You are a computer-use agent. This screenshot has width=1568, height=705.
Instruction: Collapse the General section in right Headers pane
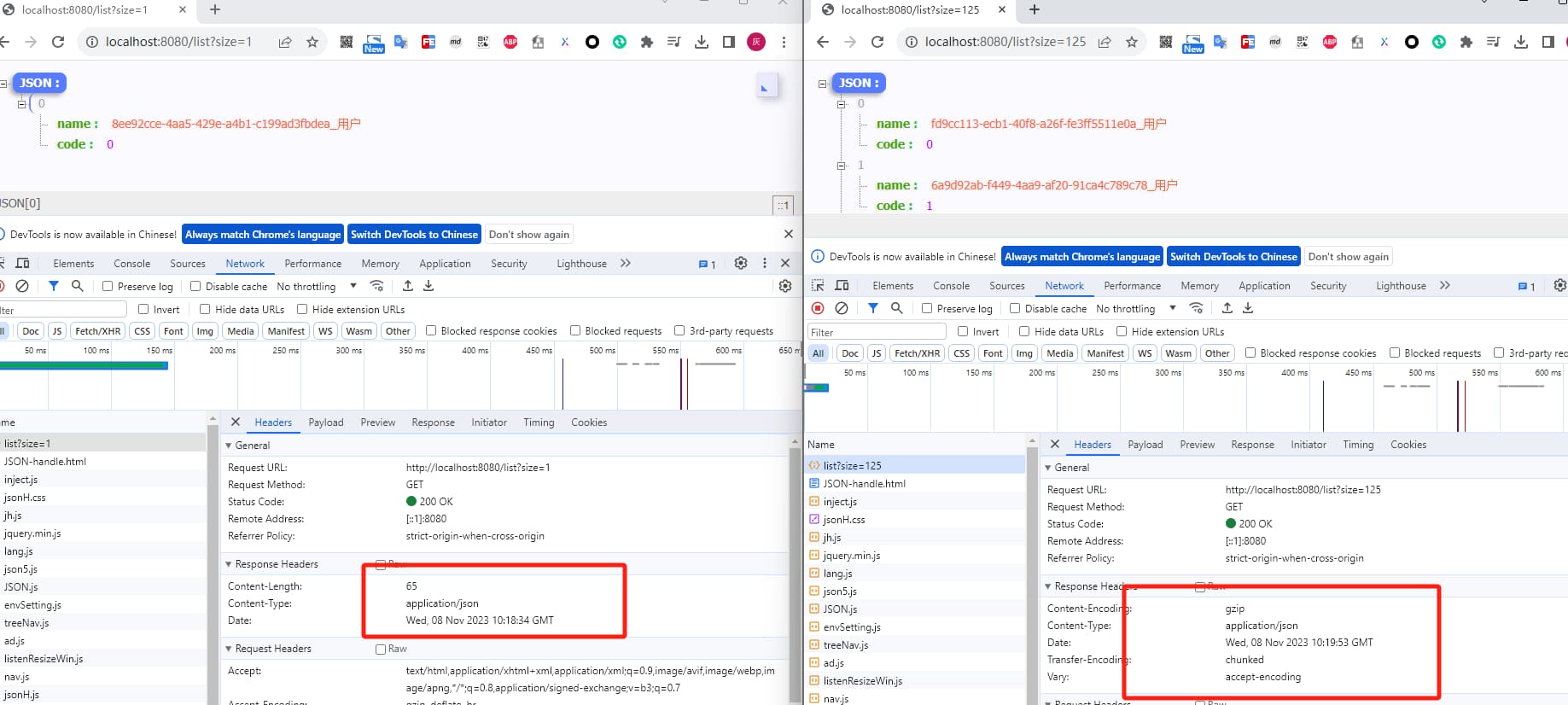[x=1049, y=468]
